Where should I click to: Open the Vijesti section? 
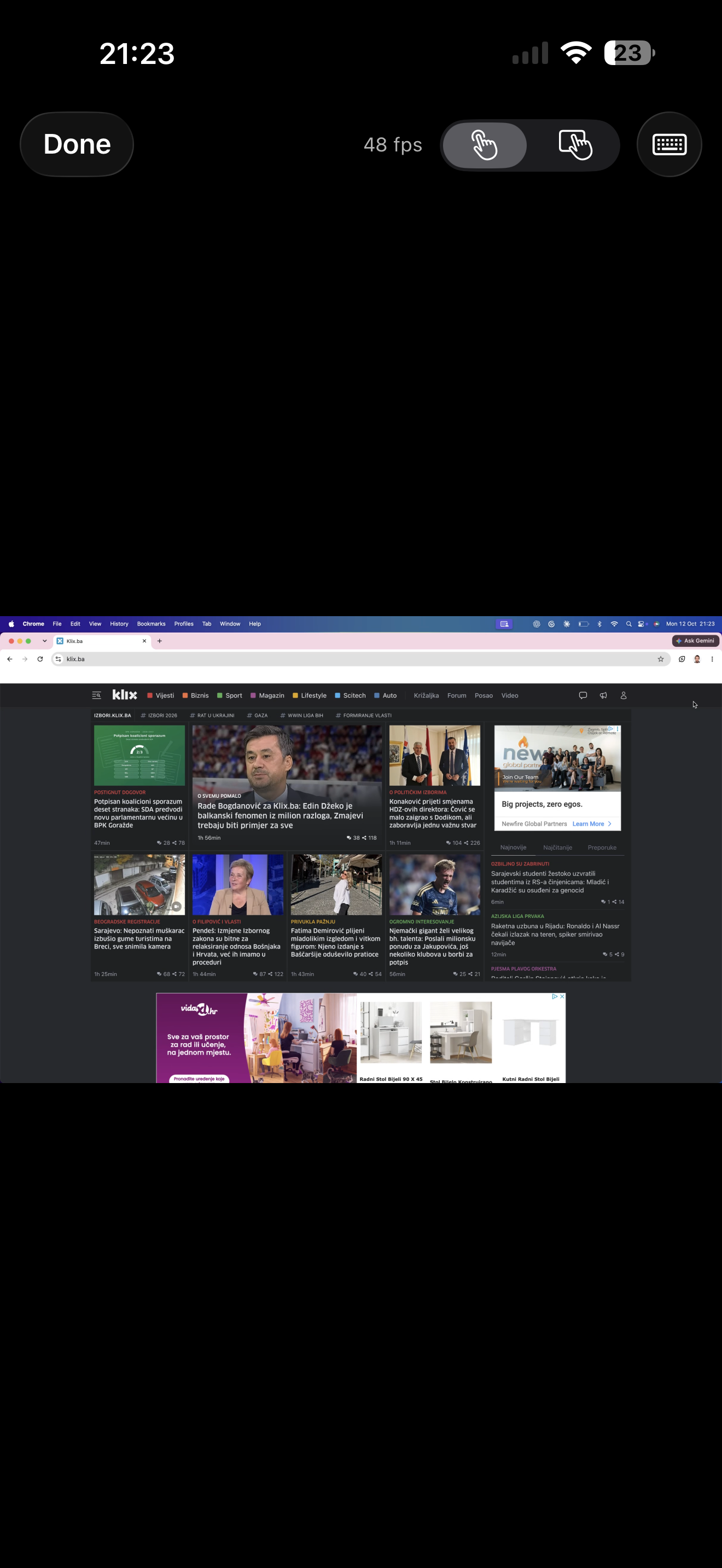click(161, 696)
